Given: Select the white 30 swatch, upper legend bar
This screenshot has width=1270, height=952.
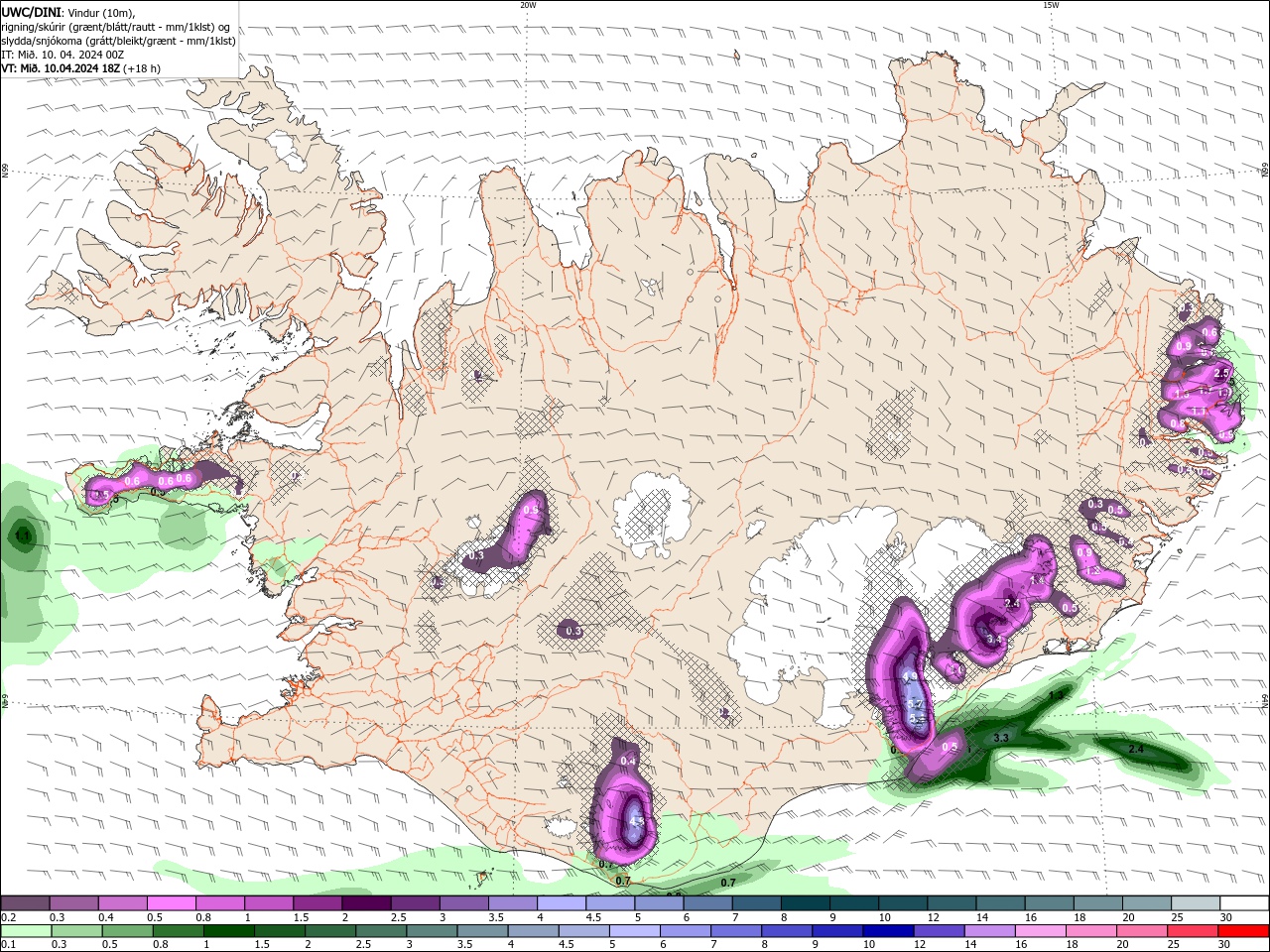Looking at the screenshot, I should (1244, 902).
